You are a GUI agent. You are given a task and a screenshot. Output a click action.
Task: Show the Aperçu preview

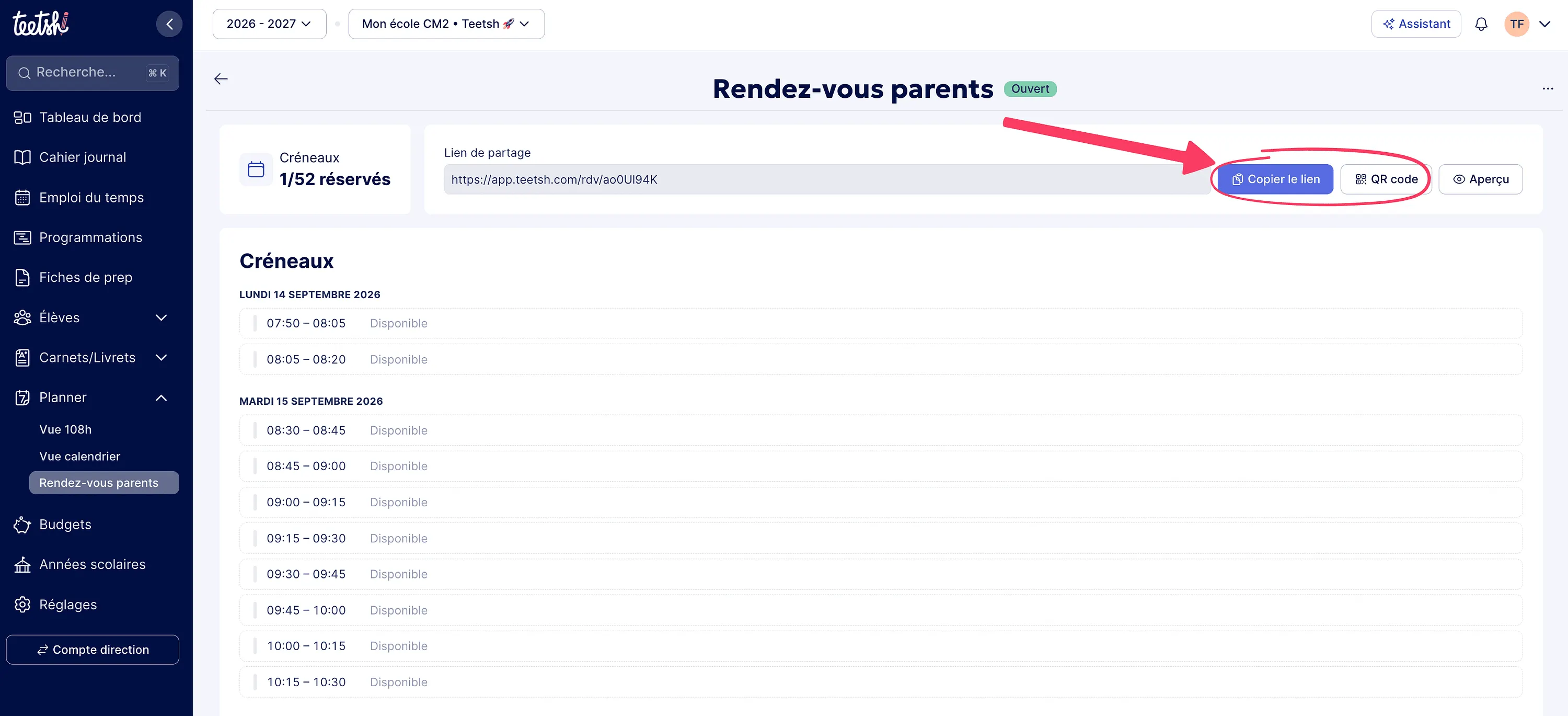1480,179
